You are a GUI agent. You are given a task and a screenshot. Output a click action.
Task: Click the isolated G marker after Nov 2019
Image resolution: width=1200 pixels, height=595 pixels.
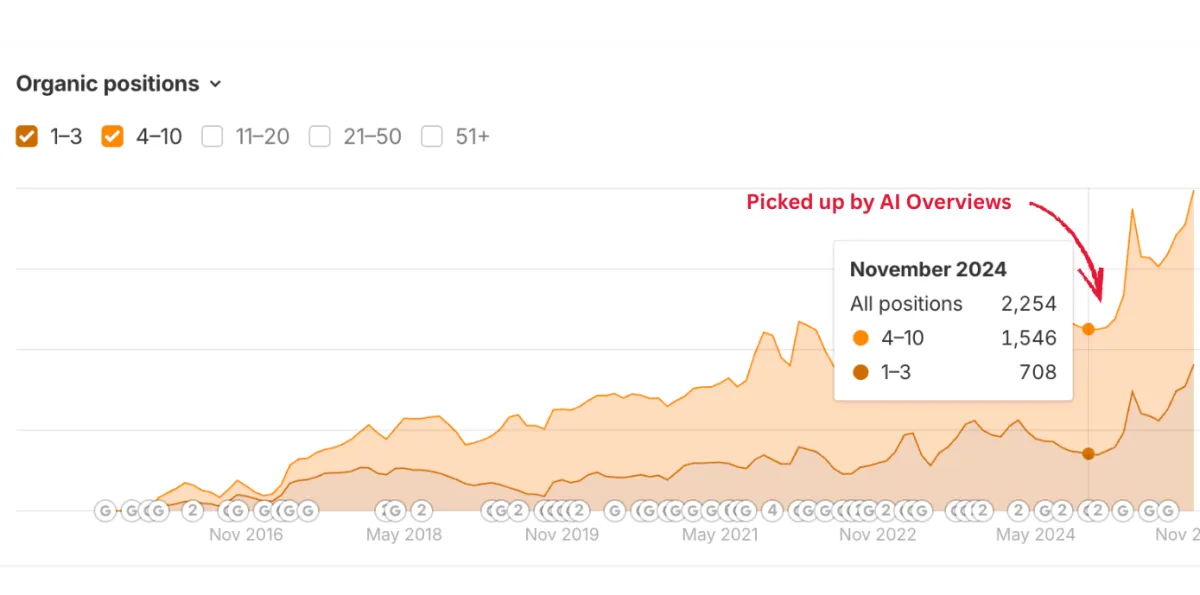615,511
